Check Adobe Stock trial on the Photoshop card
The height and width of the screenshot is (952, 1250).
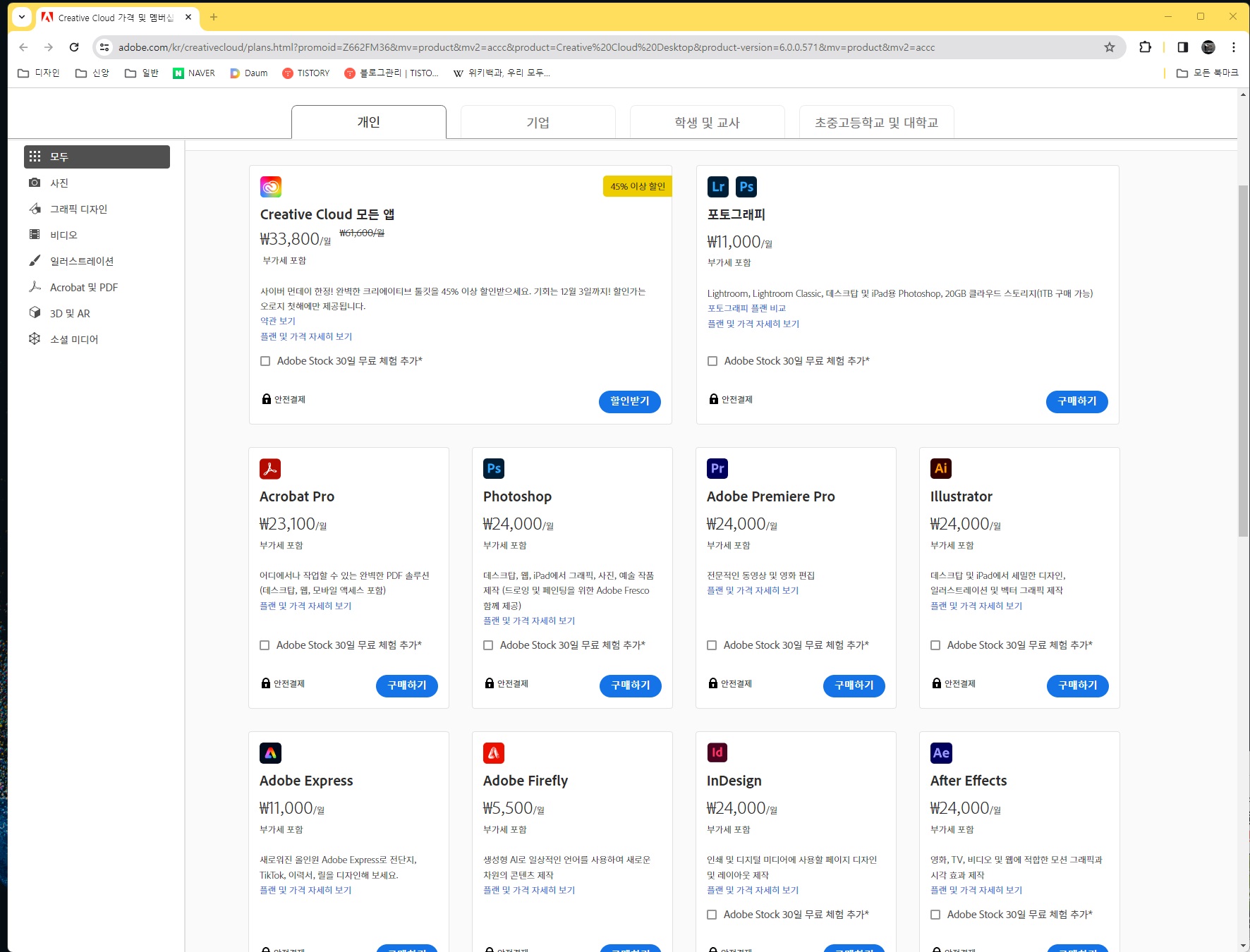[x=488, y=645]
